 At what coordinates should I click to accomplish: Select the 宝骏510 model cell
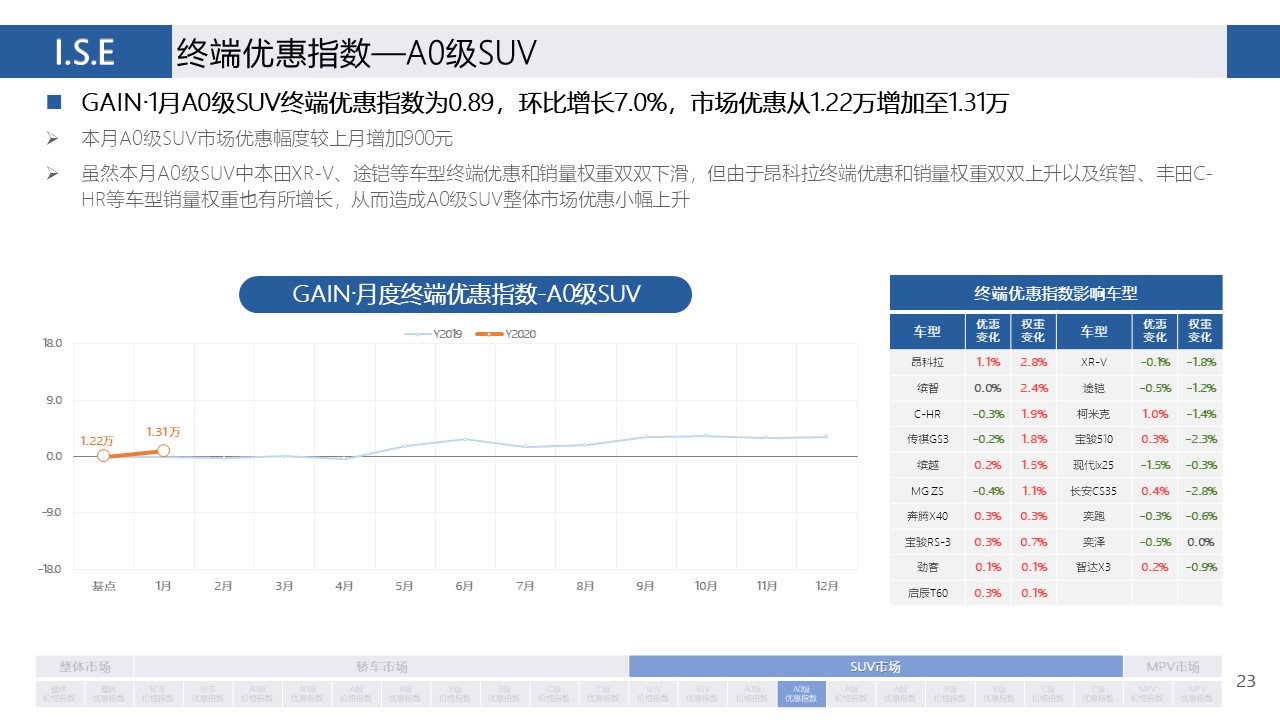pyautogui.click(x=1094, y=439)
